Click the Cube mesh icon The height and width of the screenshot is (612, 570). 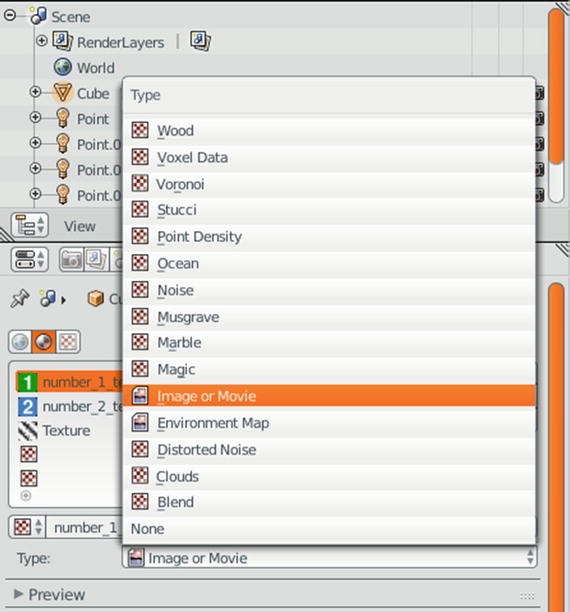[62, 93]
